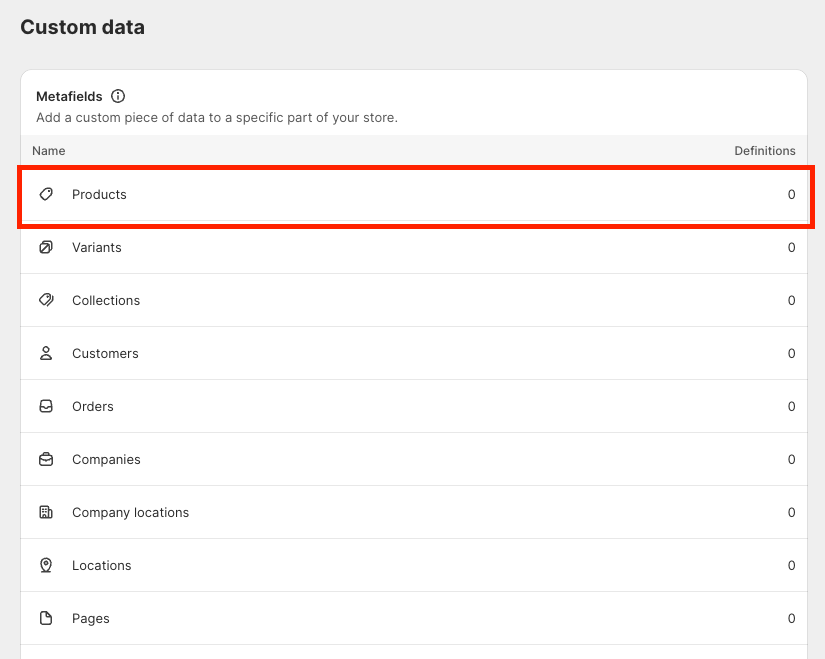Open the Products metafield definitions

coord(99,194)
